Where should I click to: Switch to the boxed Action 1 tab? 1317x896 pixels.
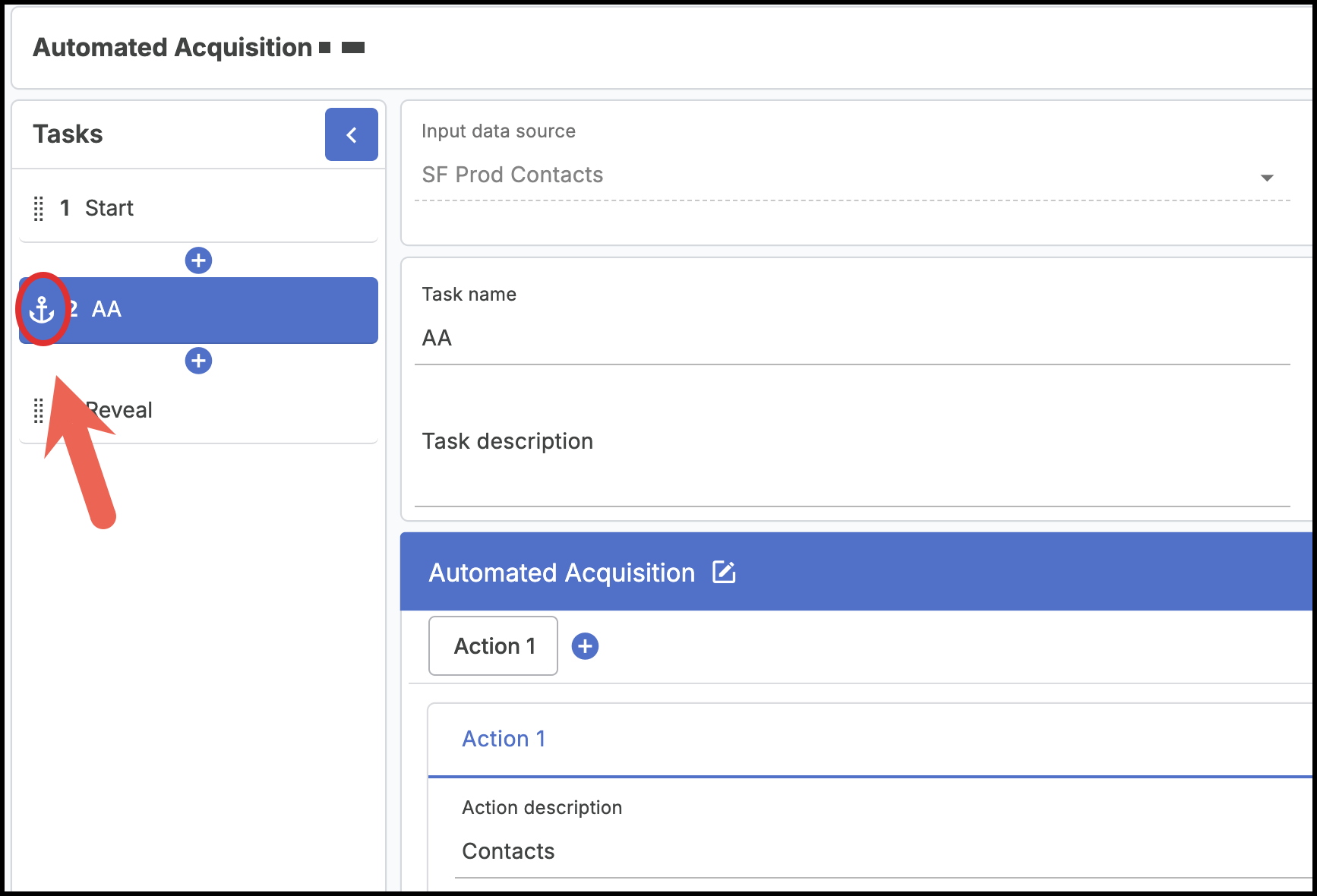[494, 646]
